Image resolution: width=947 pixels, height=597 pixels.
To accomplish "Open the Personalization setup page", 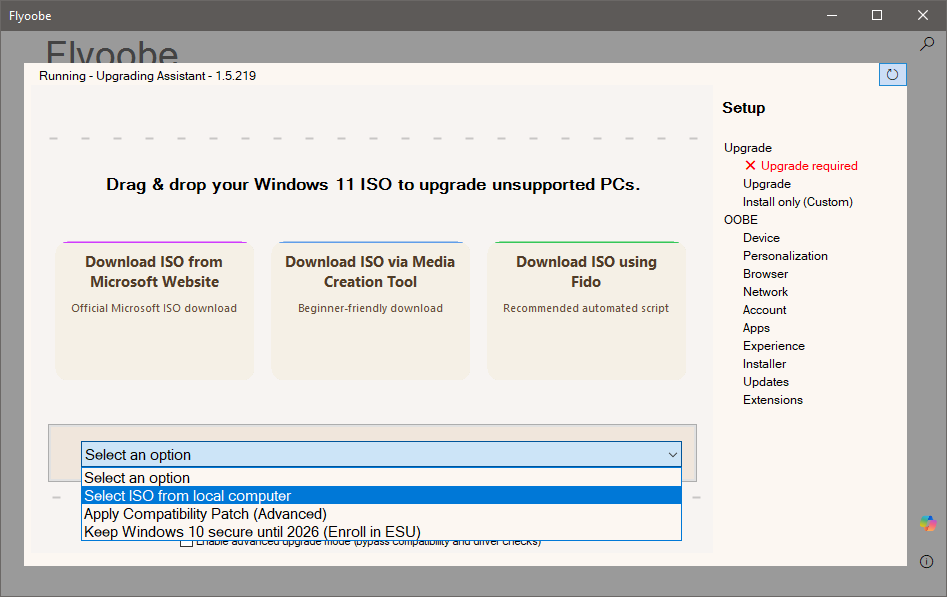I will point(785,256).
